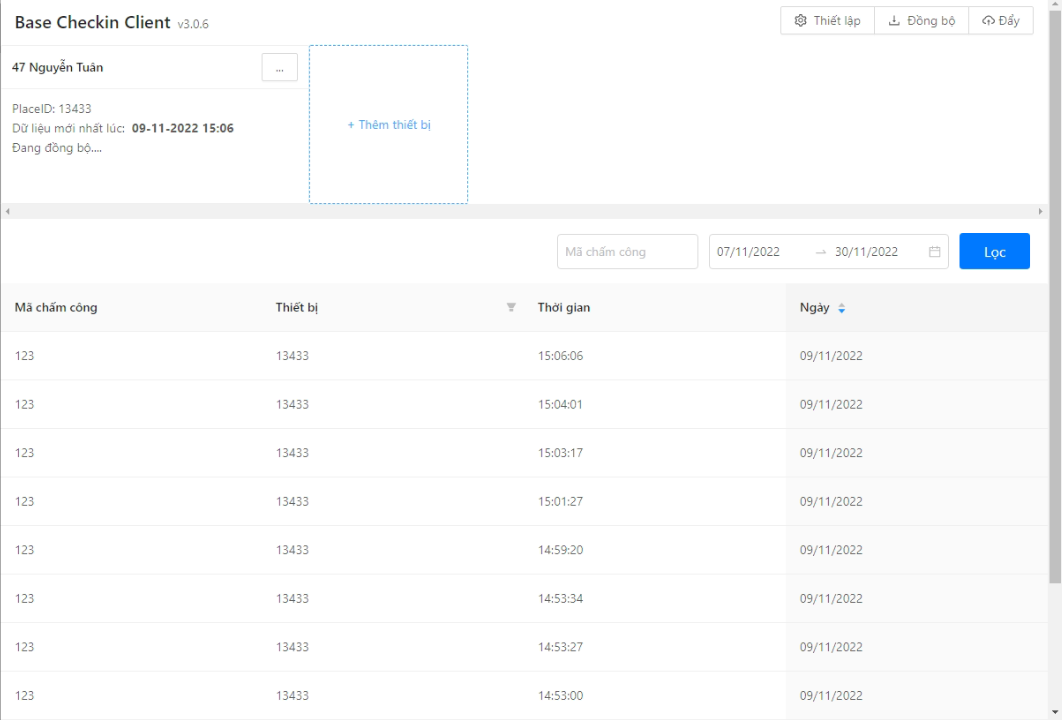The image size is (1062, 720).
Task: Click the vertical scrollbar up arrow
Action: tap(1055, 6)
